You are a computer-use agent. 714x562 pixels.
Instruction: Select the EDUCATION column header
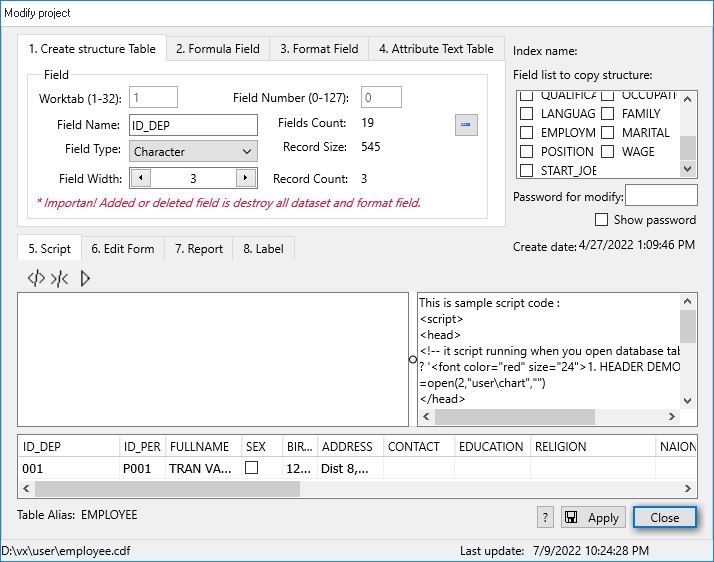click(492, 446)
